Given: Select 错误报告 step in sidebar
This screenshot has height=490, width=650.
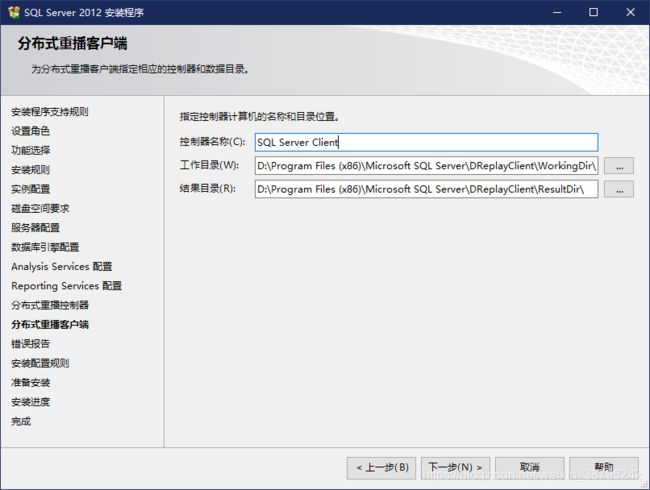Looking at the screenshot, I should pos(31,344).
